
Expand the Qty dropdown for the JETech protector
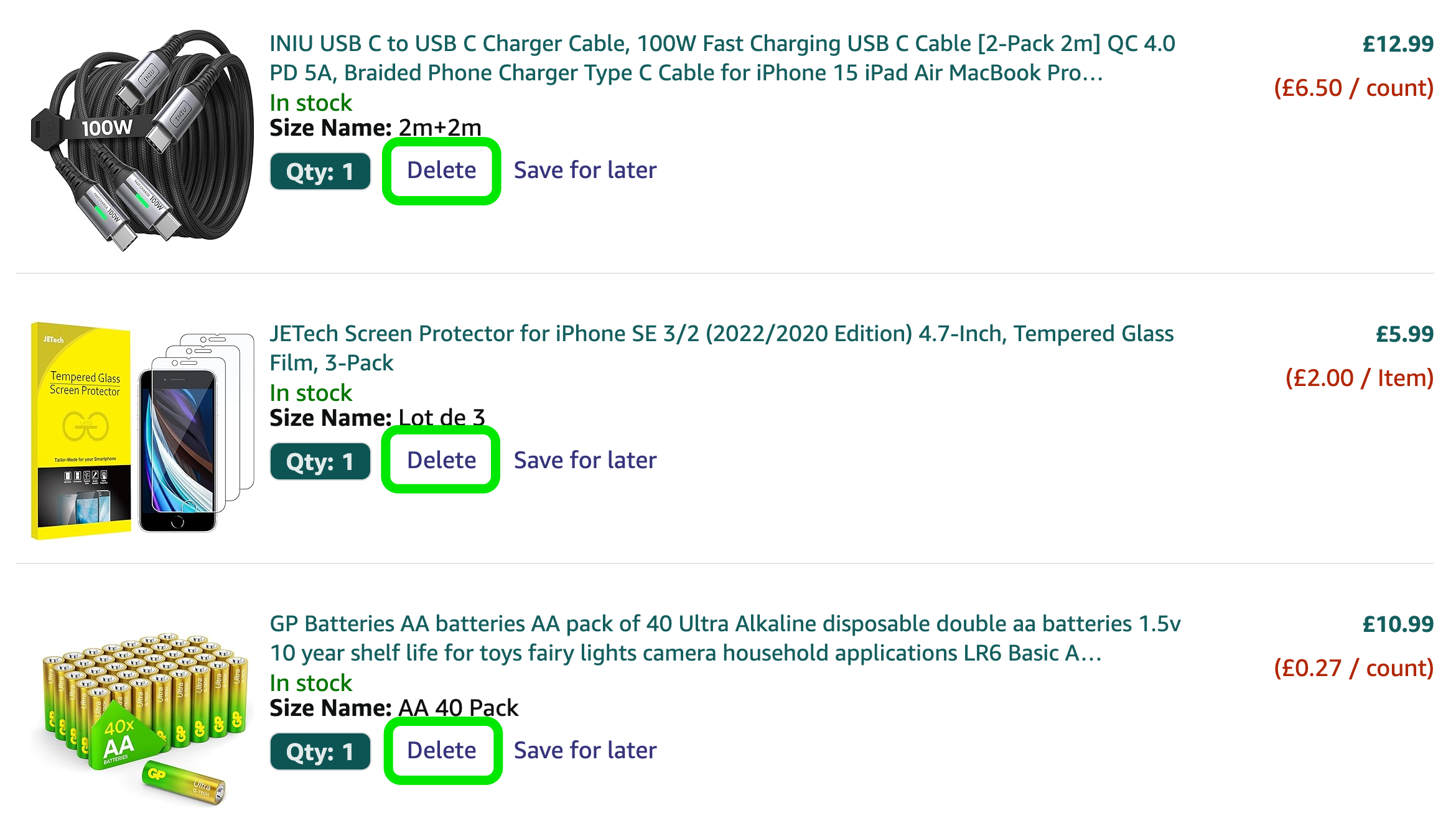pyautogui.click(x=320, y=461)
